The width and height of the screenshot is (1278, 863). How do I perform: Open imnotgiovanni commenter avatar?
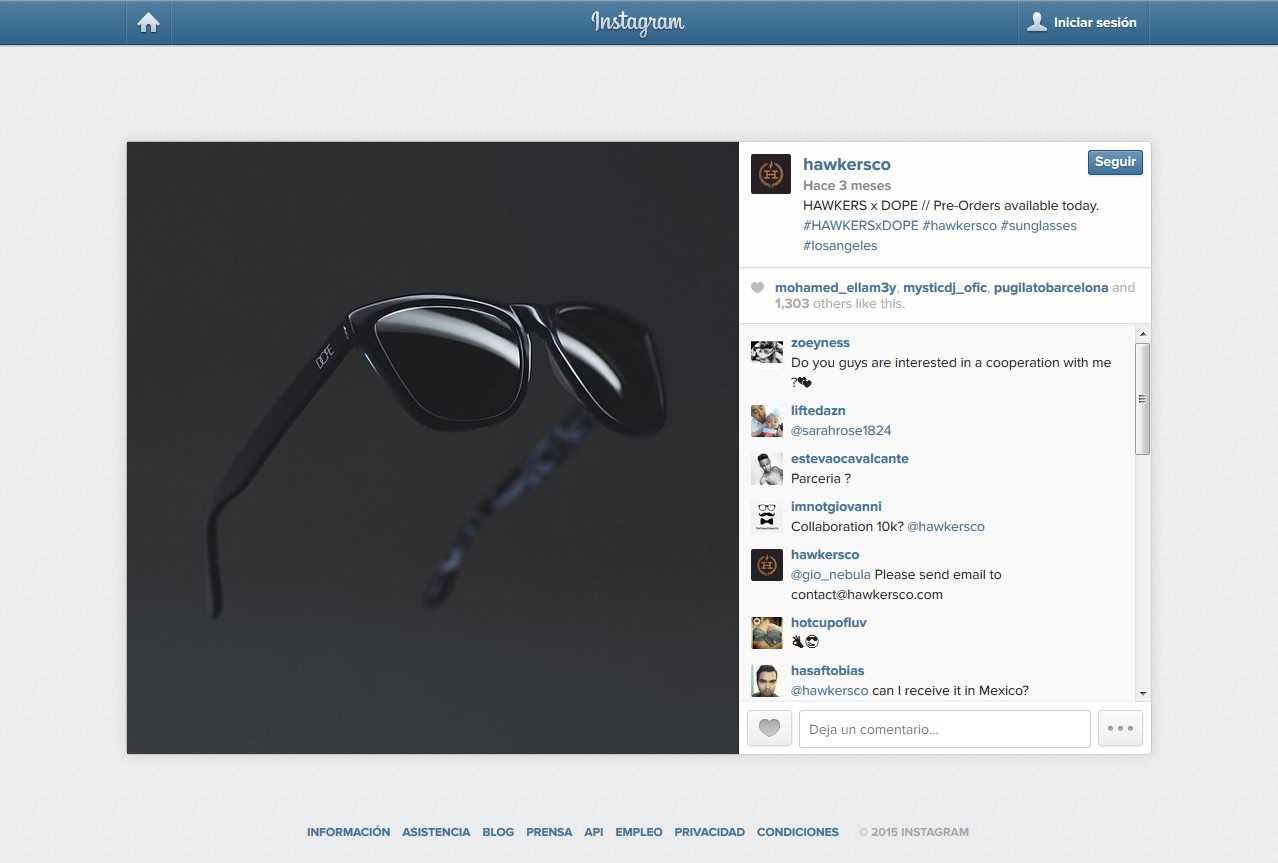click(x=767, y=517)
